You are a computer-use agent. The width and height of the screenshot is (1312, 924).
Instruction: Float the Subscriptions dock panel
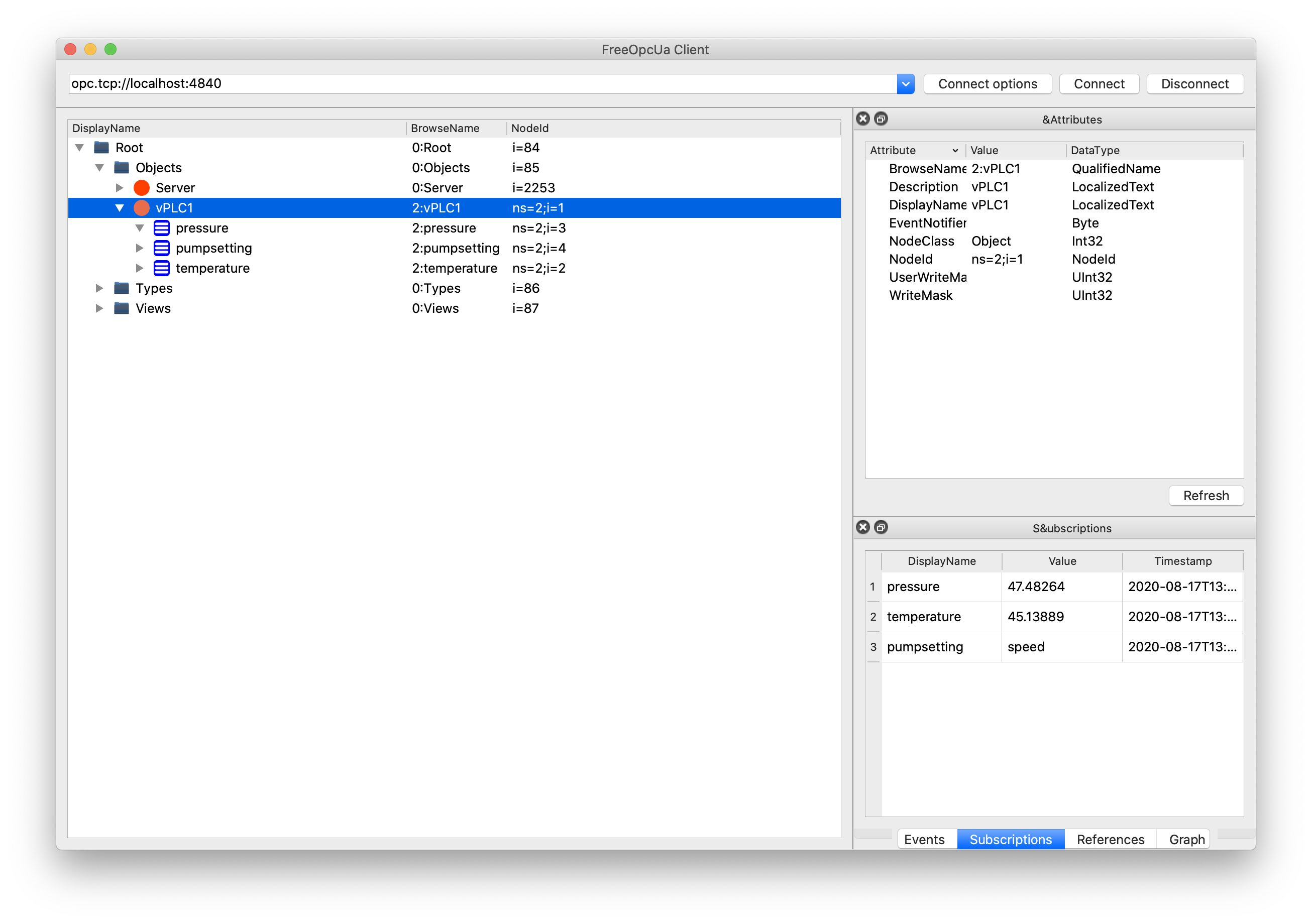(881, 527)
